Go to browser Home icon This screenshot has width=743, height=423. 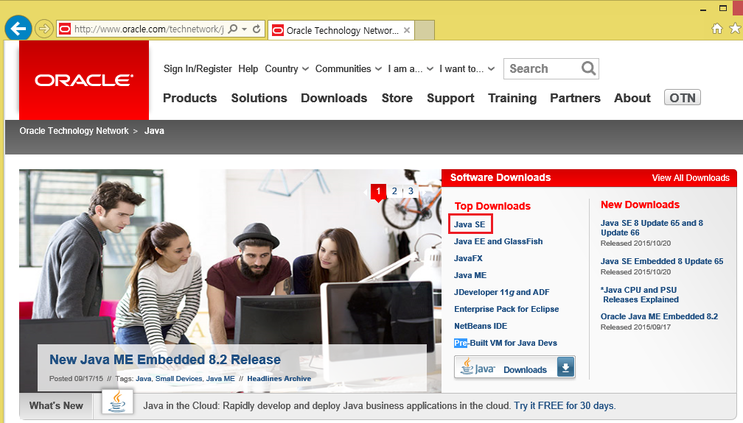click(x=717, y=28)
